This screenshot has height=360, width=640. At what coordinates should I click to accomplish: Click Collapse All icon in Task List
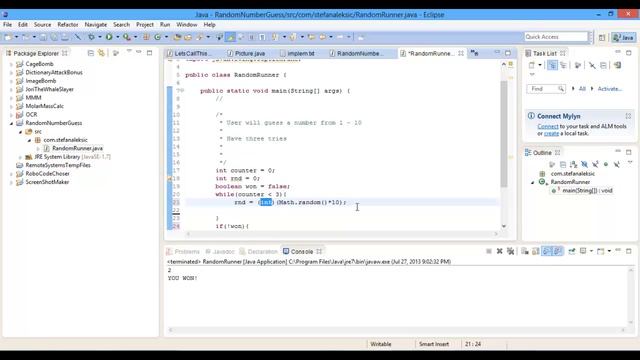point(604,65)
